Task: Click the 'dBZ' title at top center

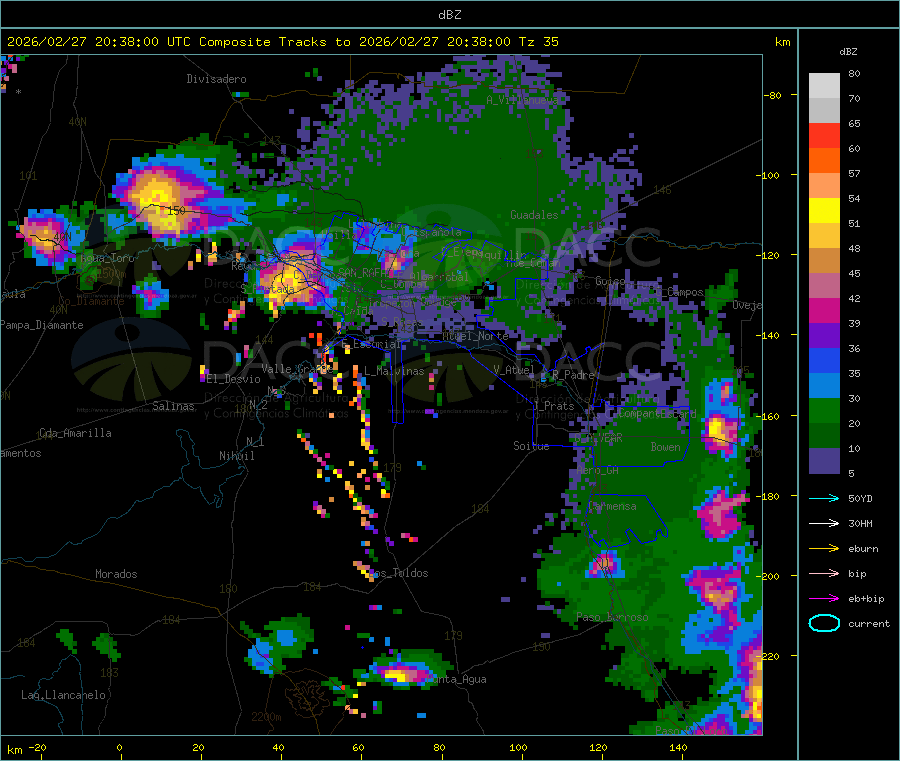Action: pyautogui.click(x=449, y=15)
